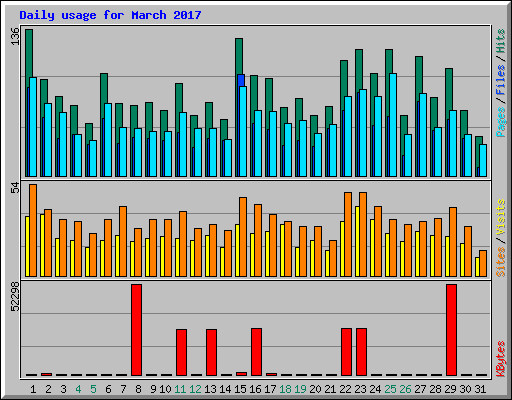Image resolution: width=512 pixels, height=400 pixels.
Task: Click day label '15' on x-axis
Action: click(x=240, y=389)
